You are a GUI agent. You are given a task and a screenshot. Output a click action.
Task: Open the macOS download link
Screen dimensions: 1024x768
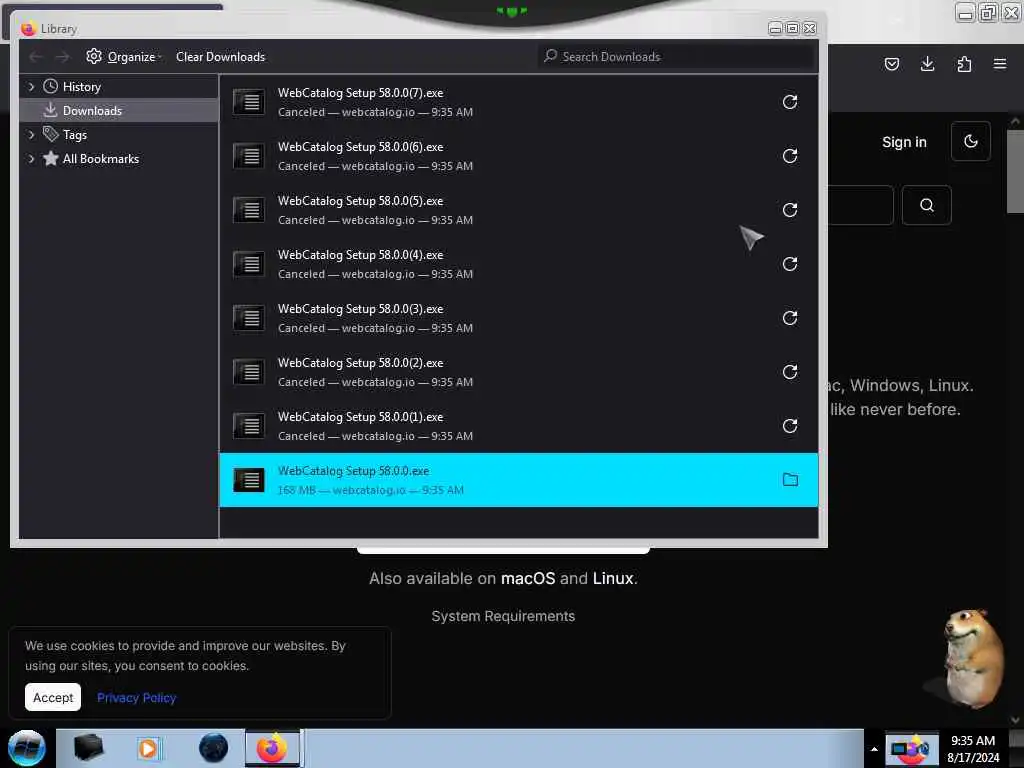[x=528, y=578]
